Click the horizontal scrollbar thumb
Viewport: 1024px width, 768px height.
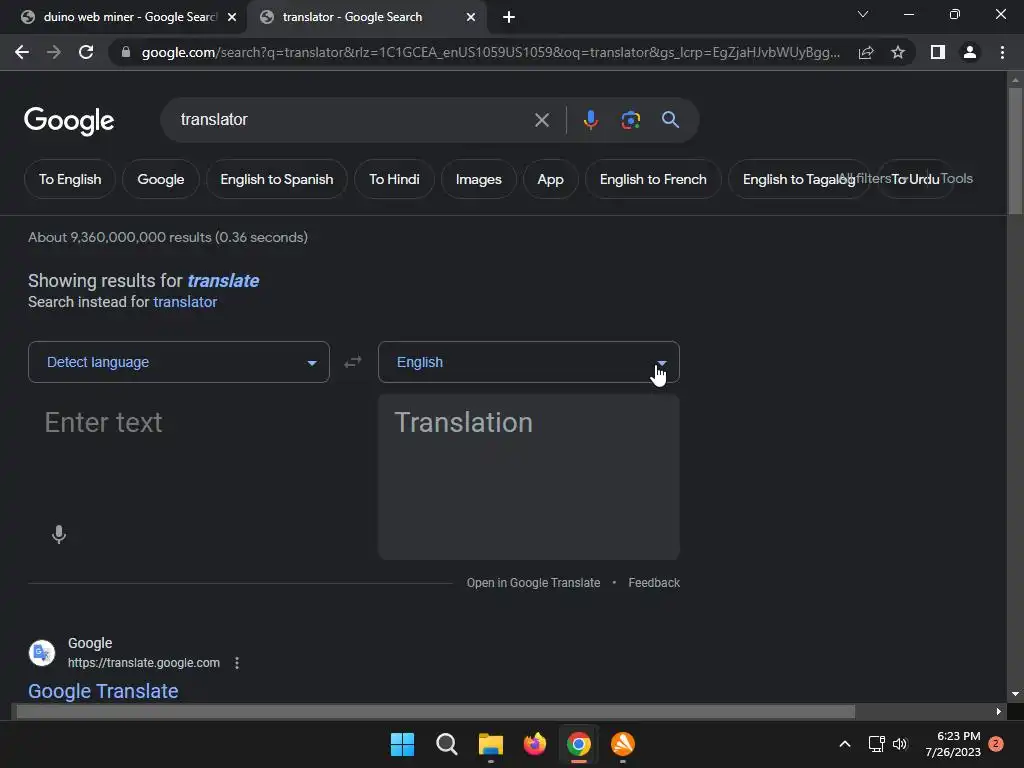[436, 711]
